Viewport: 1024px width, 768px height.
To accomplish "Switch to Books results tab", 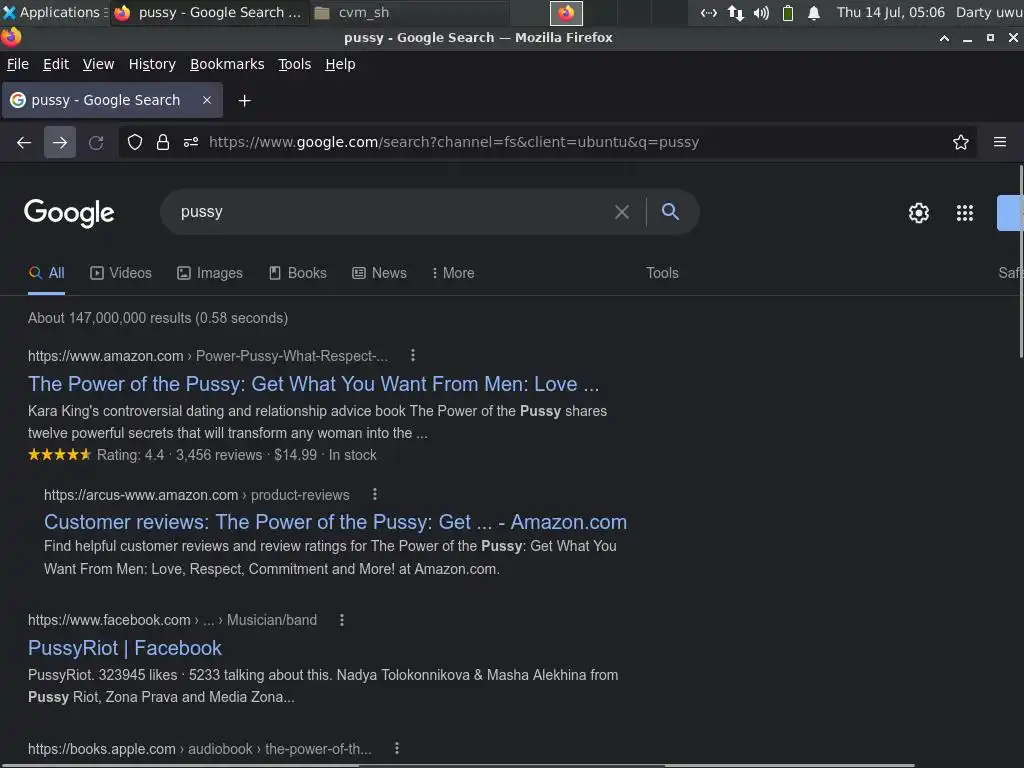I will click(298, 273).
